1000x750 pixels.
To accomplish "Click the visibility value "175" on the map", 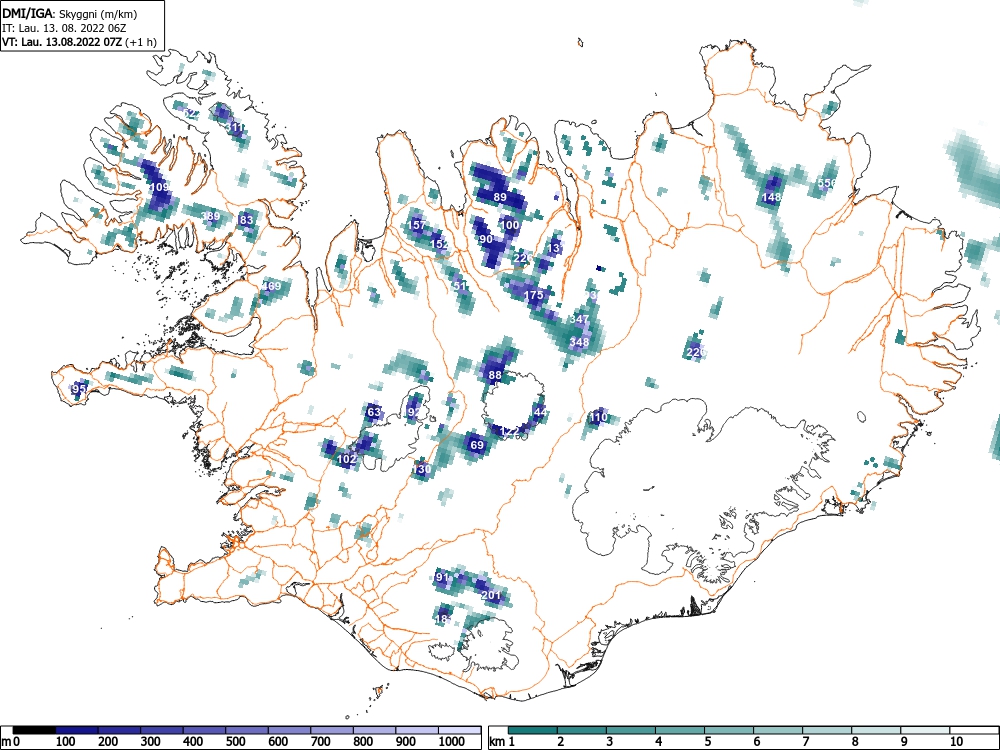I will point(533,295).
